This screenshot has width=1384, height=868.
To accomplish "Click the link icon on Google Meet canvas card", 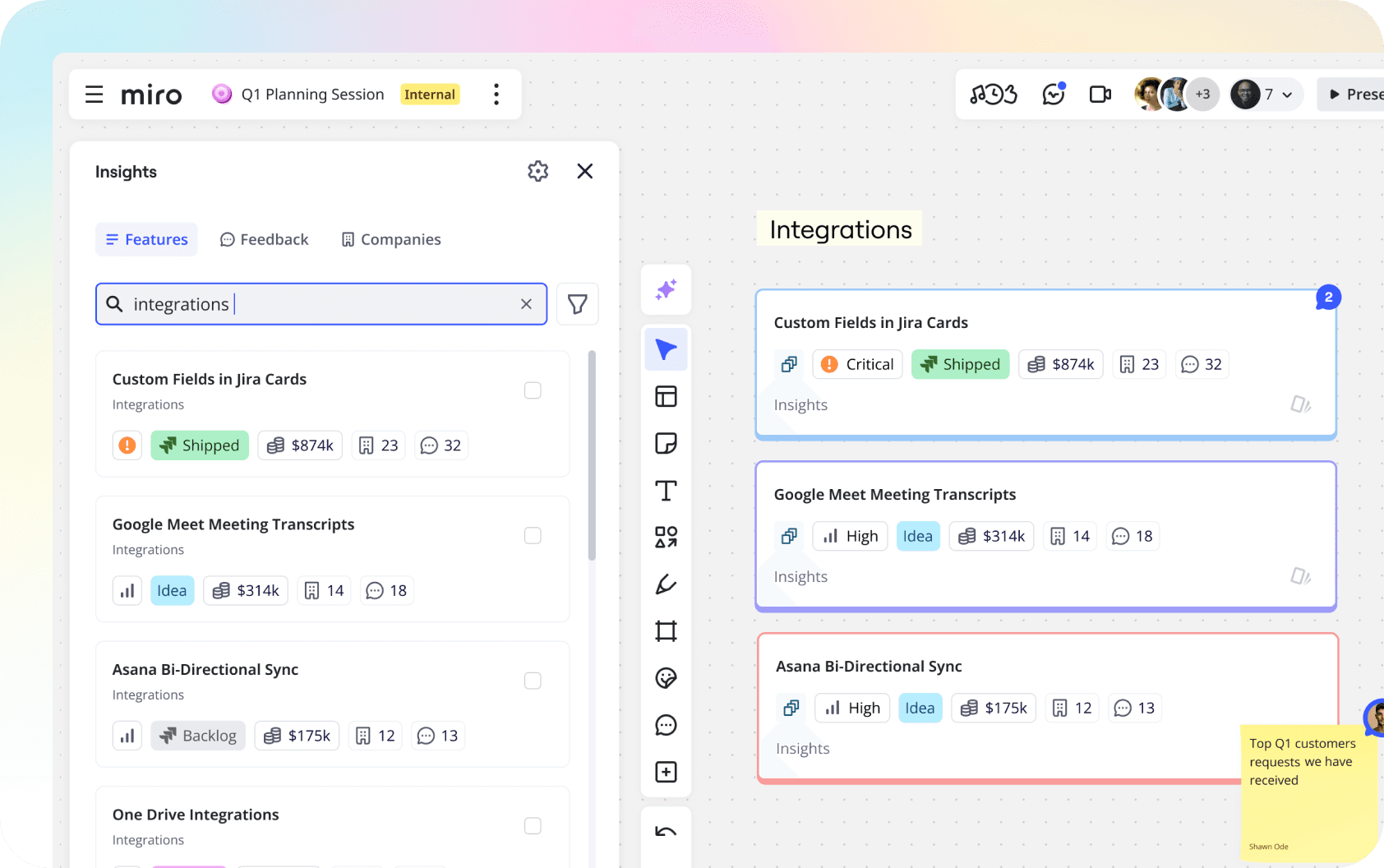I will pos(789,536).
